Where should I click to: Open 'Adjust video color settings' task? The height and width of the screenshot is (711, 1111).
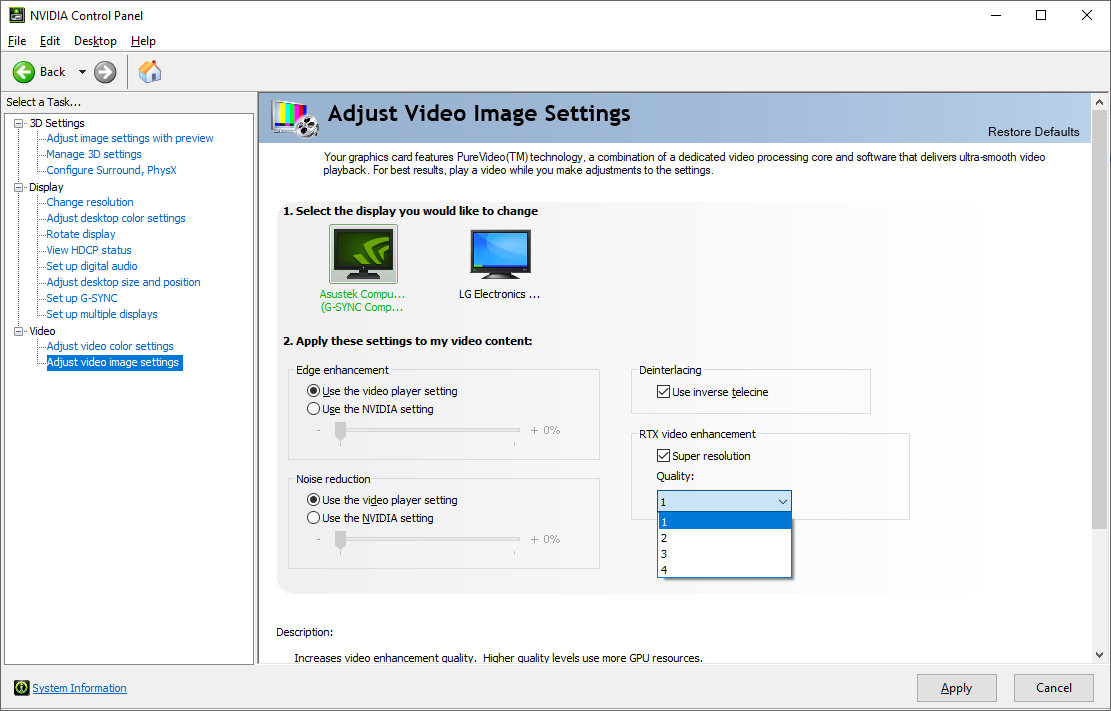[110, 346]
